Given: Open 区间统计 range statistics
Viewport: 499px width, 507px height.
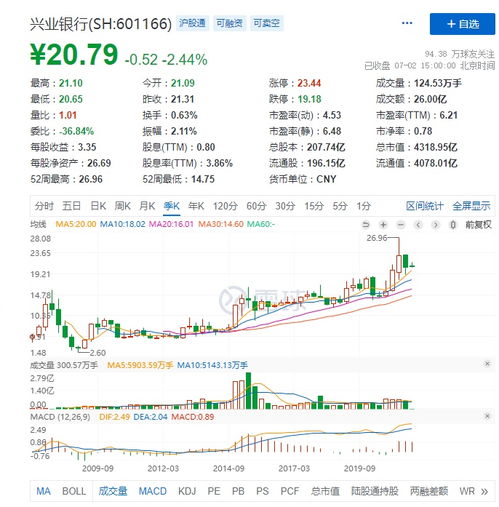Looking at the screenshot, I should coord(424,206).
